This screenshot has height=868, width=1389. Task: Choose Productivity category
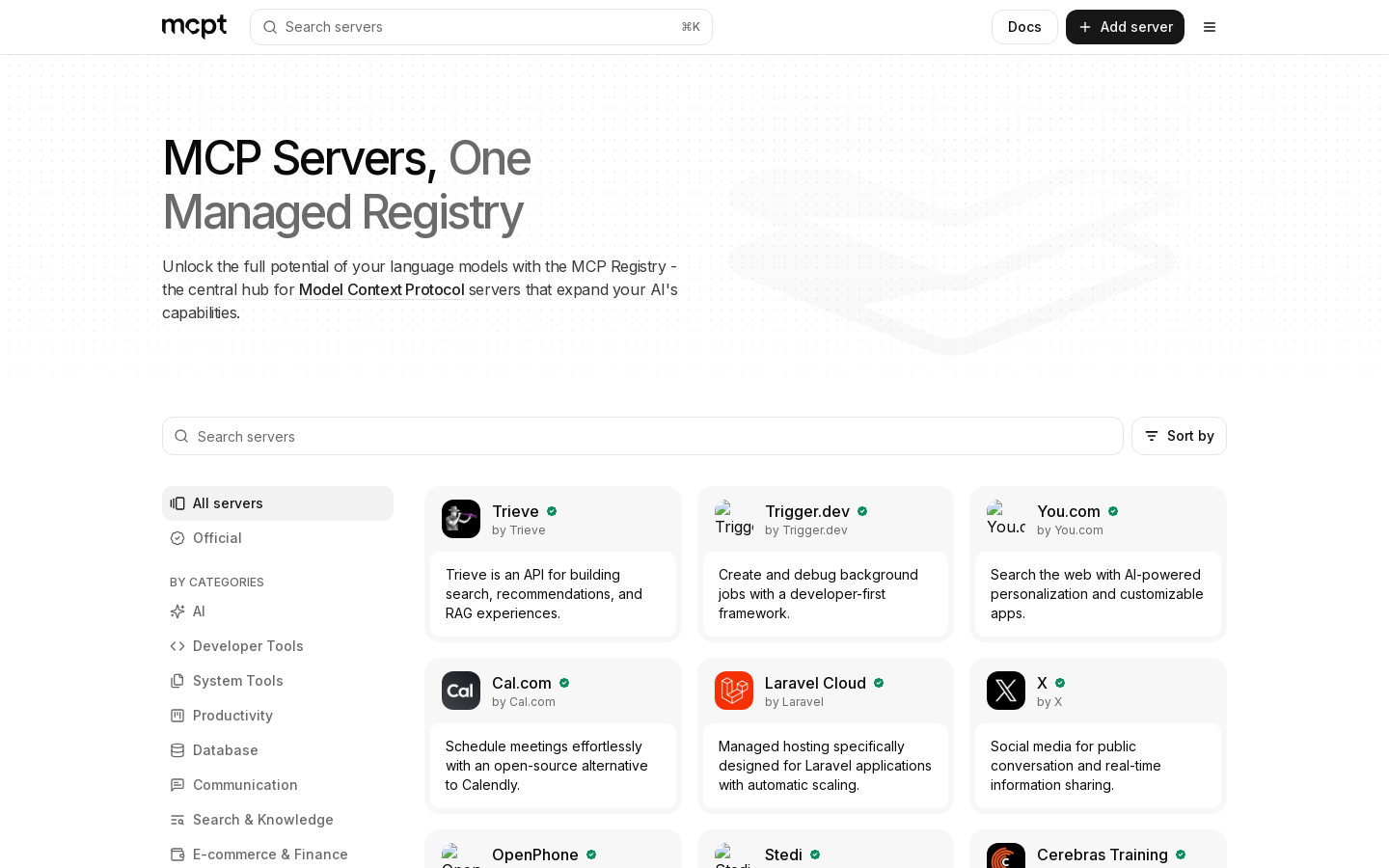[x=278, y=716]
